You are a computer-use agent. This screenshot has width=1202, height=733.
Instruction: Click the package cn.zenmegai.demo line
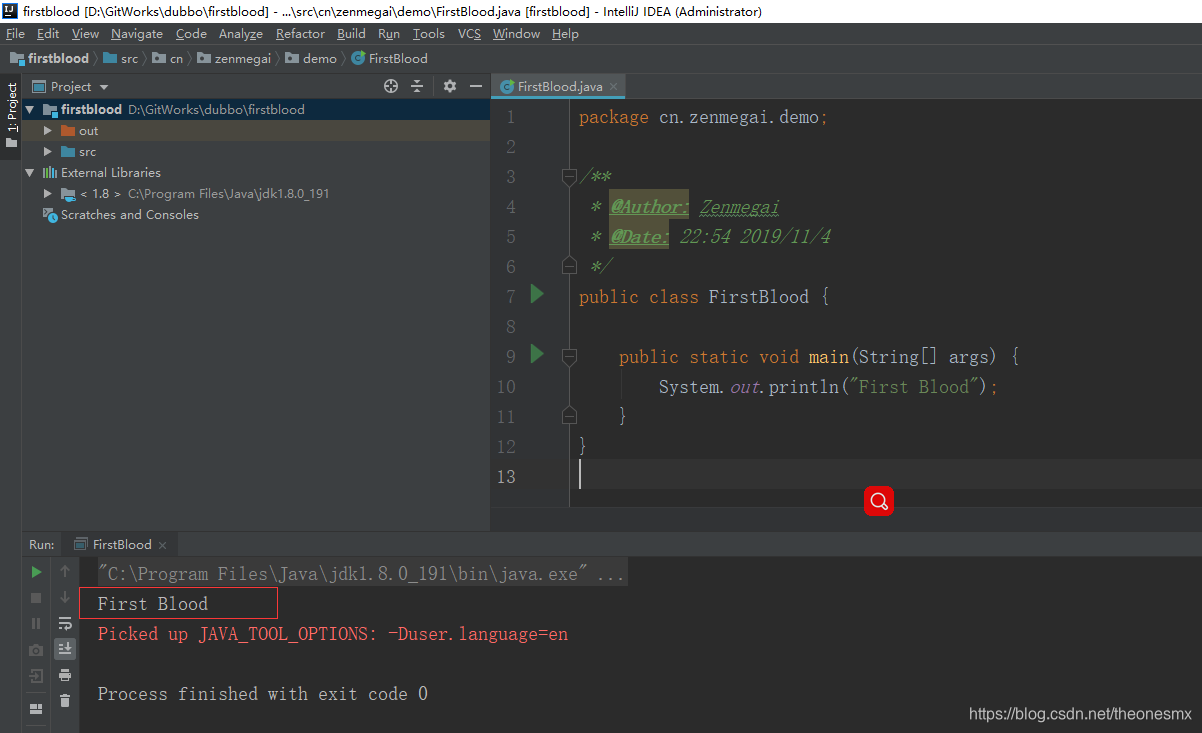704,117
